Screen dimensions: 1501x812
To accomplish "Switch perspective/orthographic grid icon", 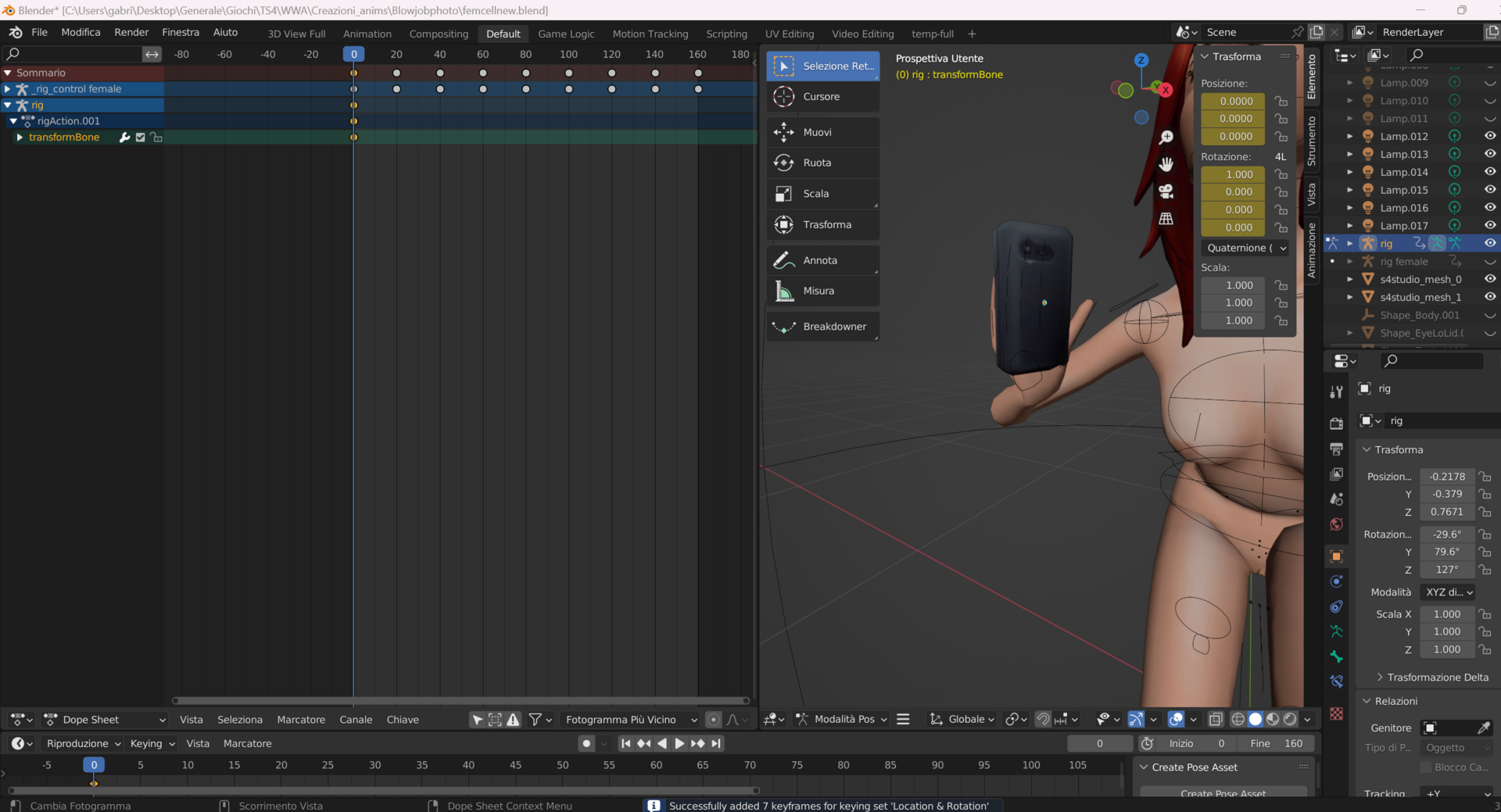I will [1166, 219].
